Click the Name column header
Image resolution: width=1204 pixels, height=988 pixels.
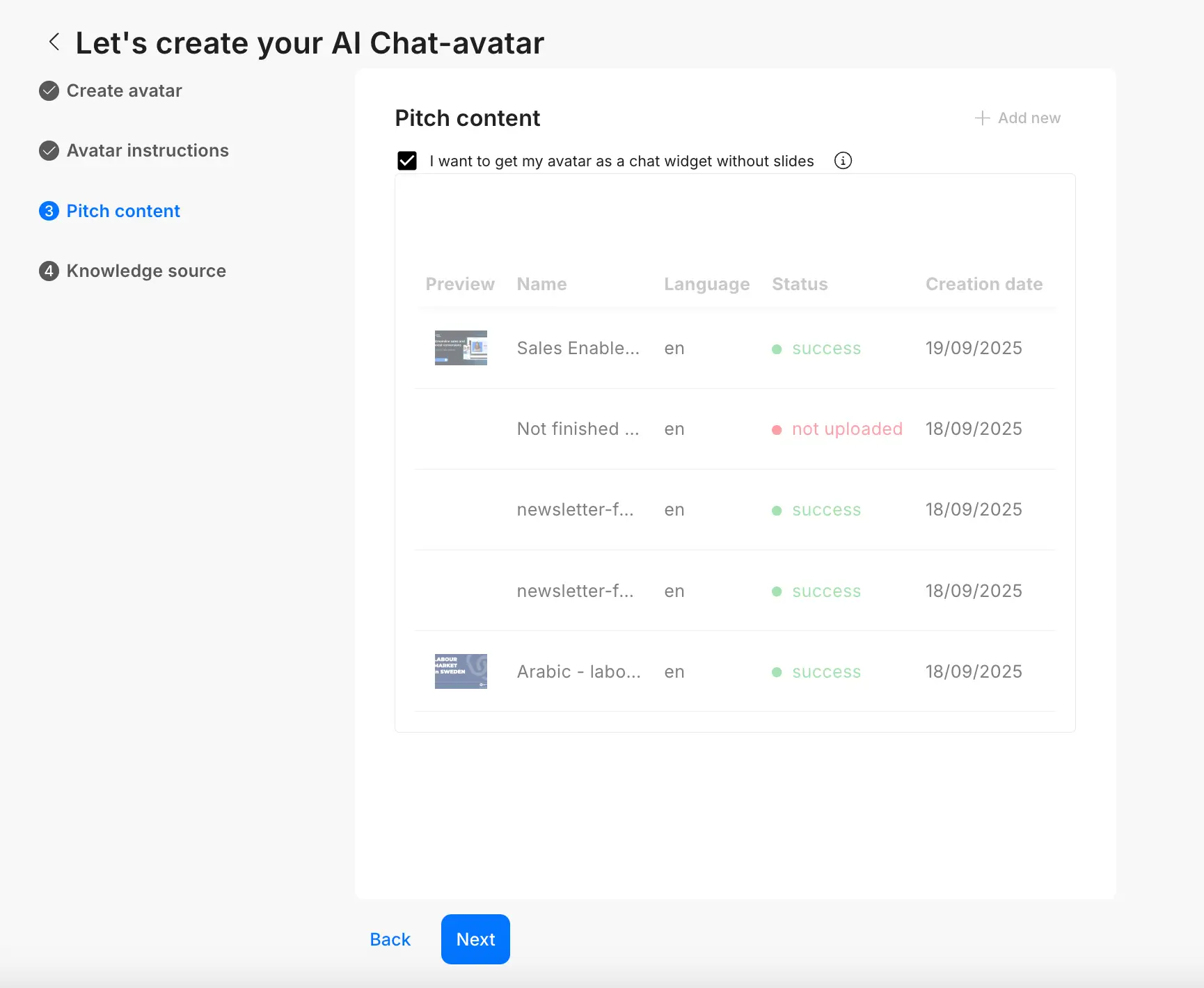click(x=541, y=284)
